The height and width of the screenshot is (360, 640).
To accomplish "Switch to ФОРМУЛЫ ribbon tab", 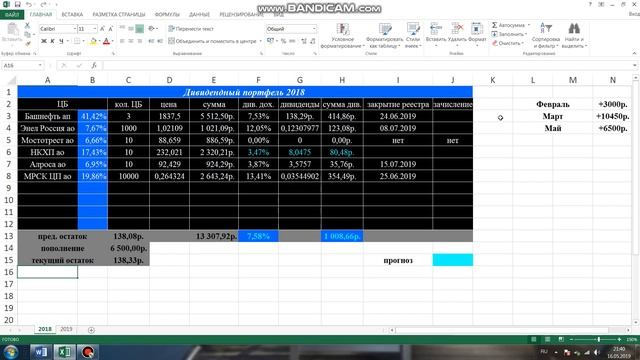I will (x=167, y=15).
